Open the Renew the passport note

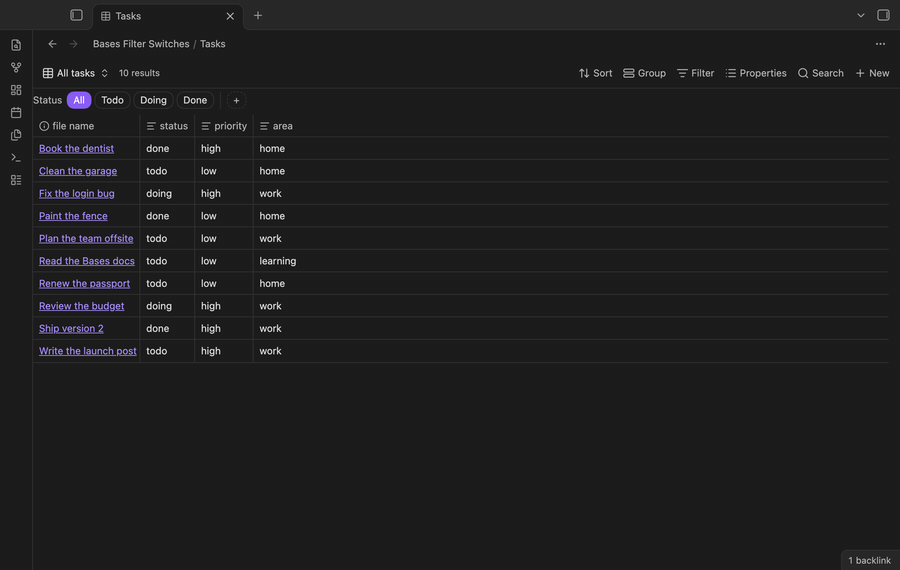click(x=84, y=284)
